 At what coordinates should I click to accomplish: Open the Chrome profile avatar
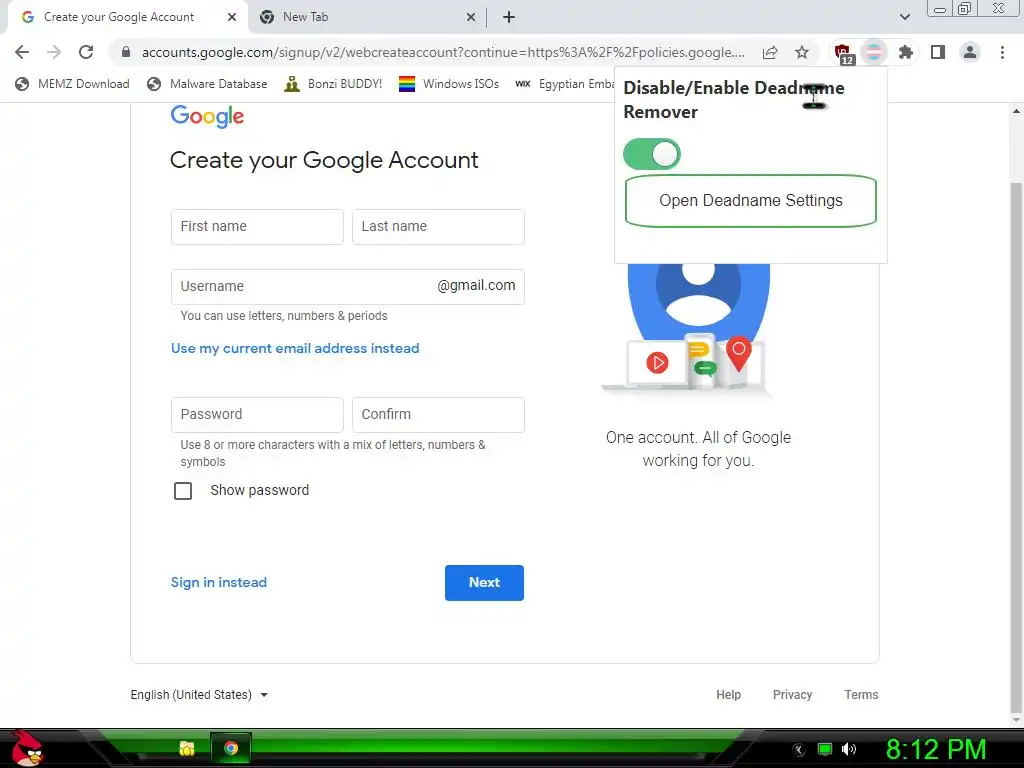pyautogui.click(x=970, y=52)
